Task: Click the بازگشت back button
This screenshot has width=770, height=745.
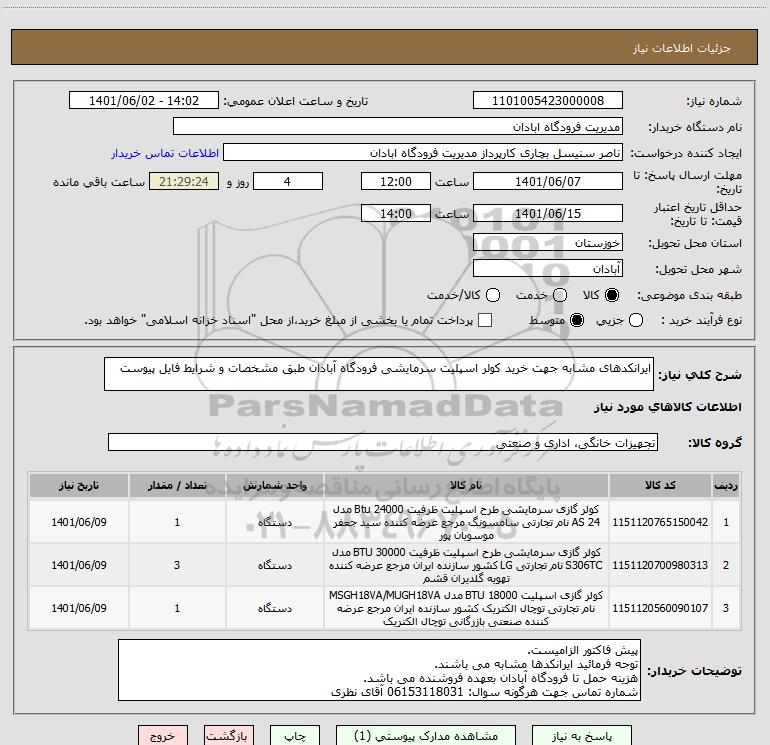Action: (x=229, y=736)
